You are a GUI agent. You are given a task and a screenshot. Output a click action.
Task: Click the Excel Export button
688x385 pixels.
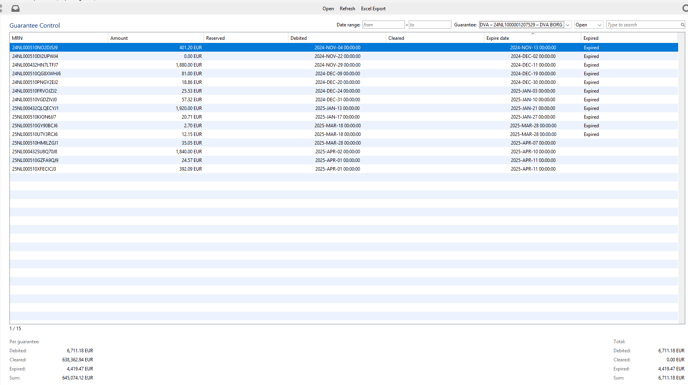373,9
